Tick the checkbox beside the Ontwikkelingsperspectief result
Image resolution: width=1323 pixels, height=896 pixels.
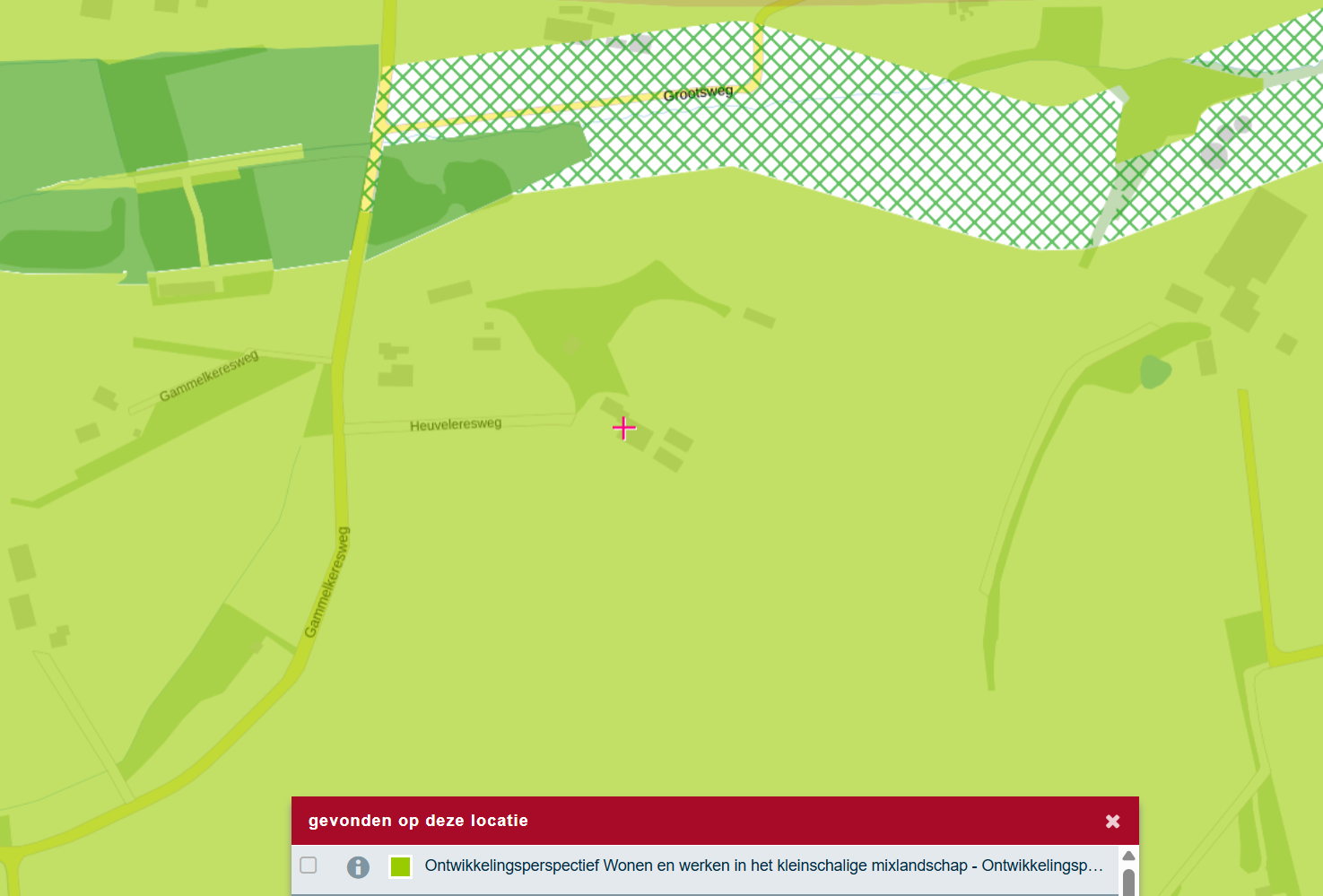click(x=309, y=866)
